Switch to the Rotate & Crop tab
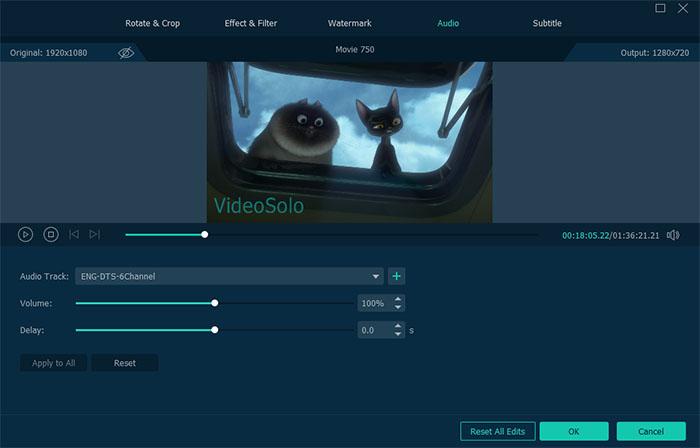Image resolution: width=700 pixels, height=448 pixels. pyautogui.click(x=152, y=23)
